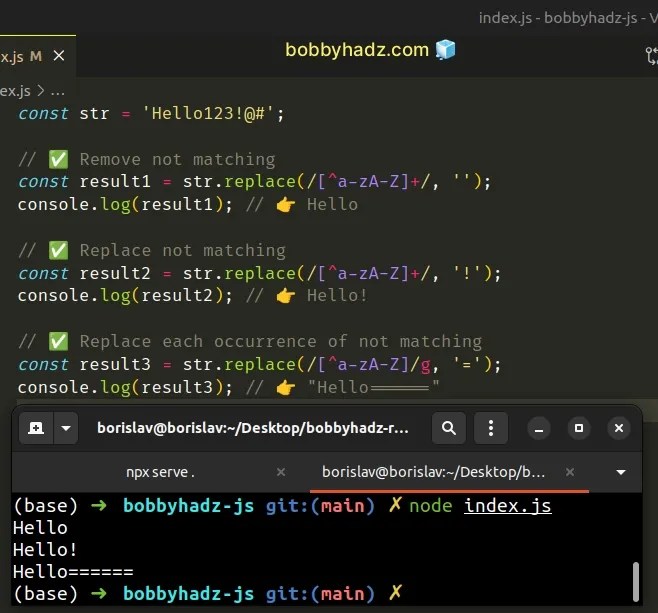Switch to the 'npx serve .' terminal tab

(x=160, y=472)
